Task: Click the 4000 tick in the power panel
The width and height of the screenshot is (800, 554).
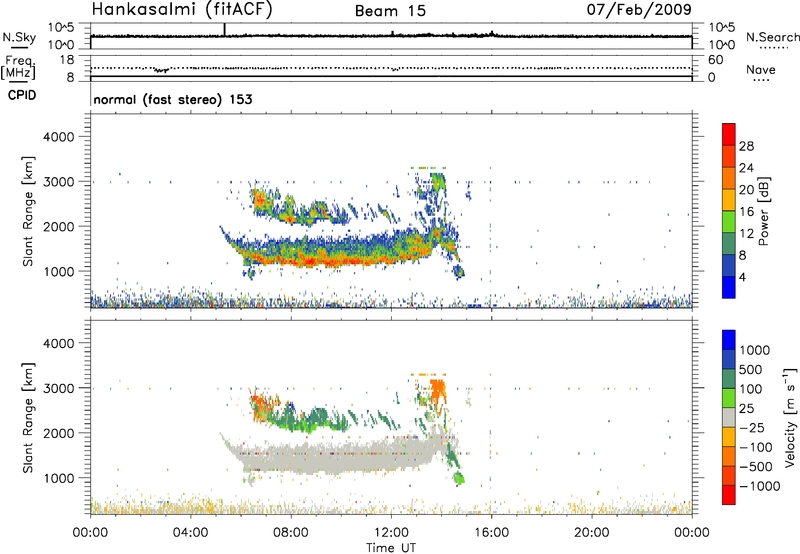Action: tap(58, 137)
